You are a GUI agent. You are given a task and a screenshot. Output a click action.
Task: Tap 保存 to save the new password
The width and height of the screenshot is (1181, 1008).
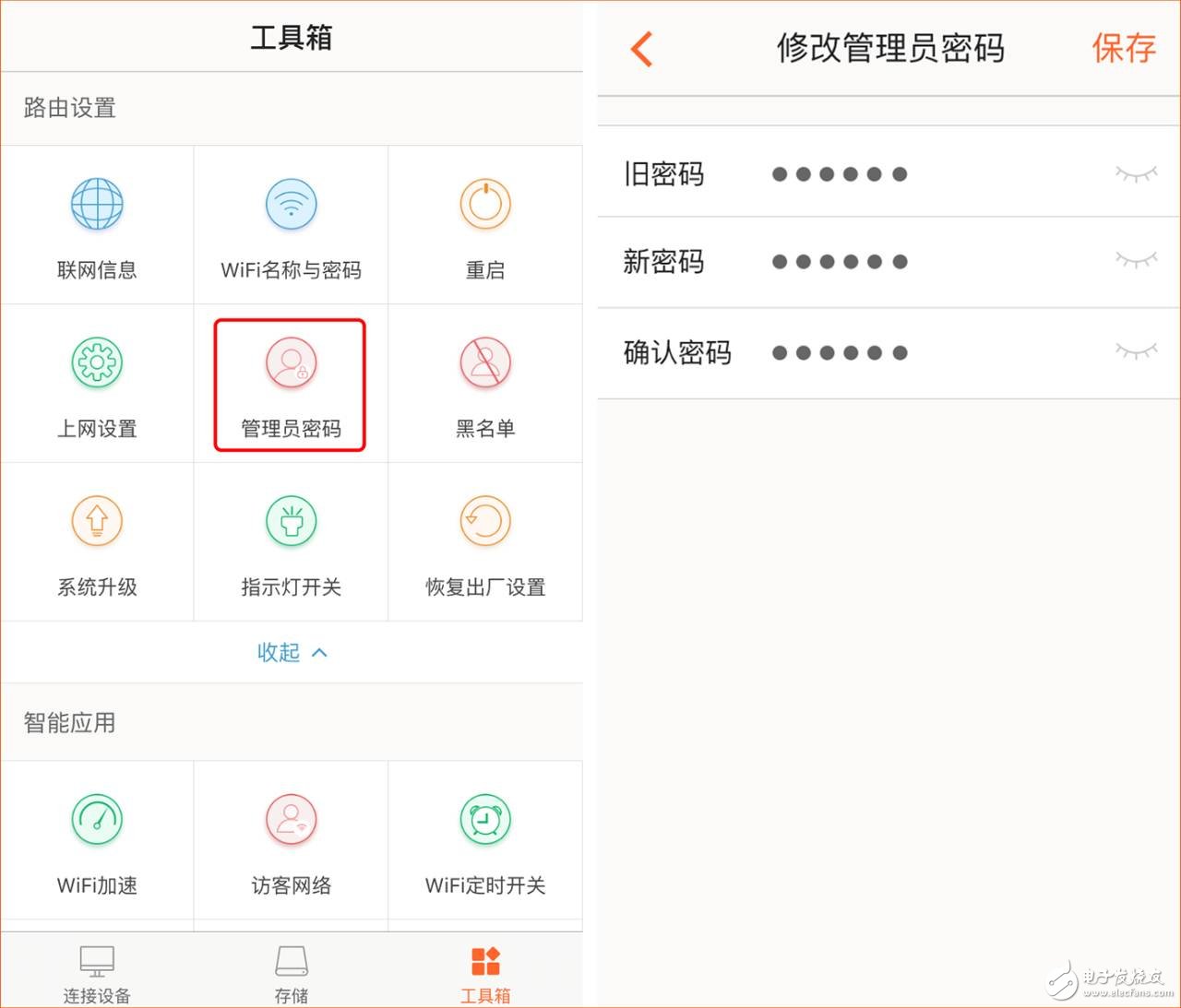click(x=1123, y=49)
